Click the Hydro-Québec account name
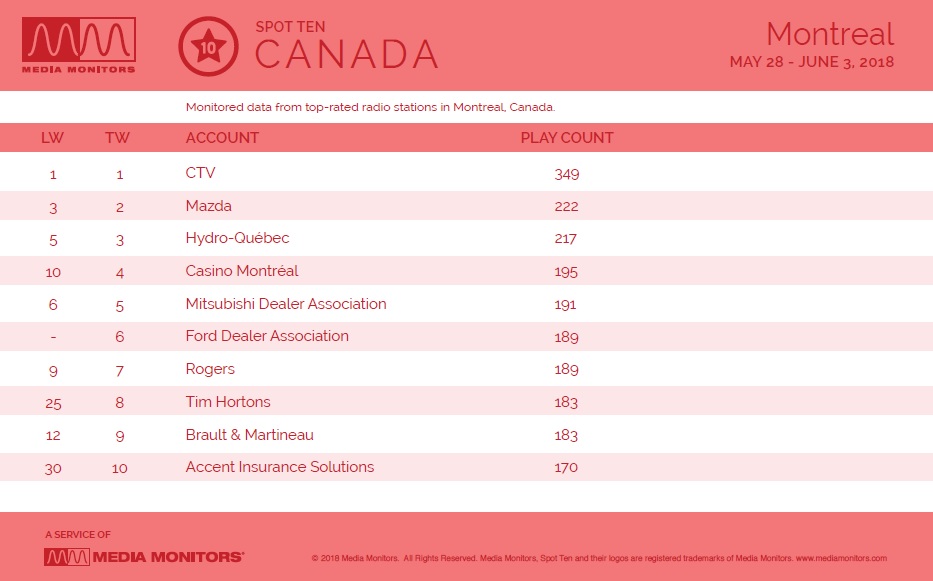Image resolution: width=933 pixels, height=581 pixels. click(x=237, y=238)
